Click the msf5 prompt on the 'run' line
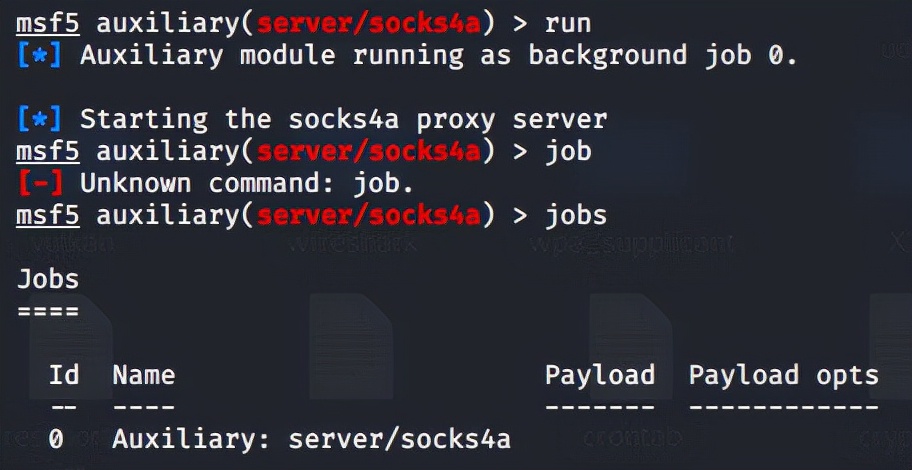Image resolution: width=912 pixels, height=470 pixels. 48,24
